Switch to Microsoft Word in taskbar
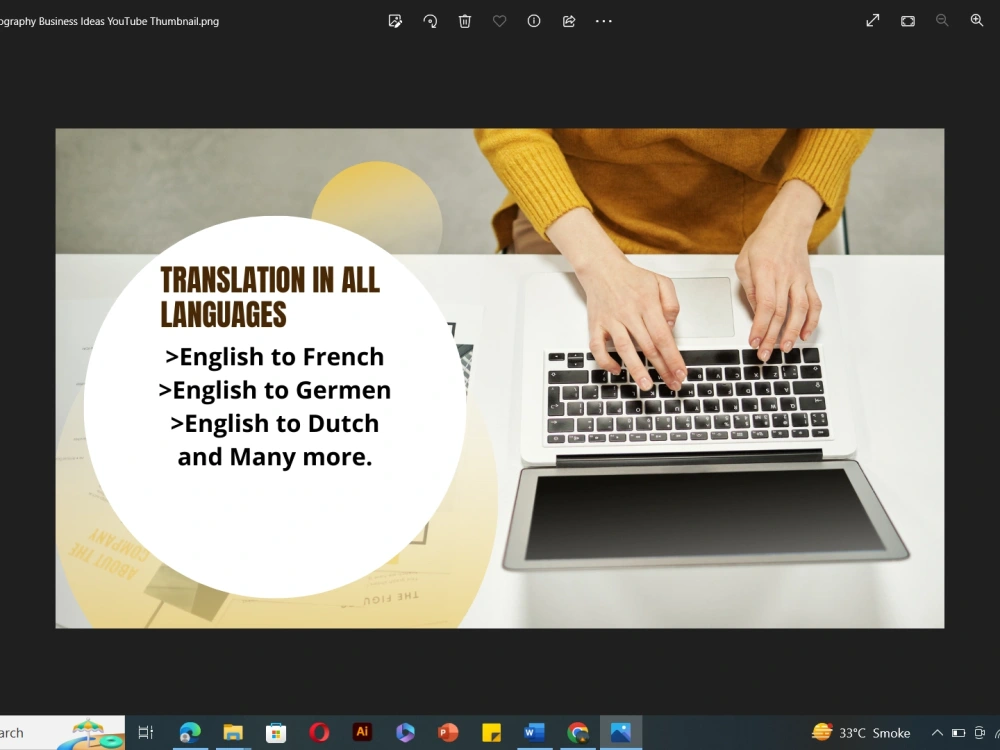 pos(534,733)
